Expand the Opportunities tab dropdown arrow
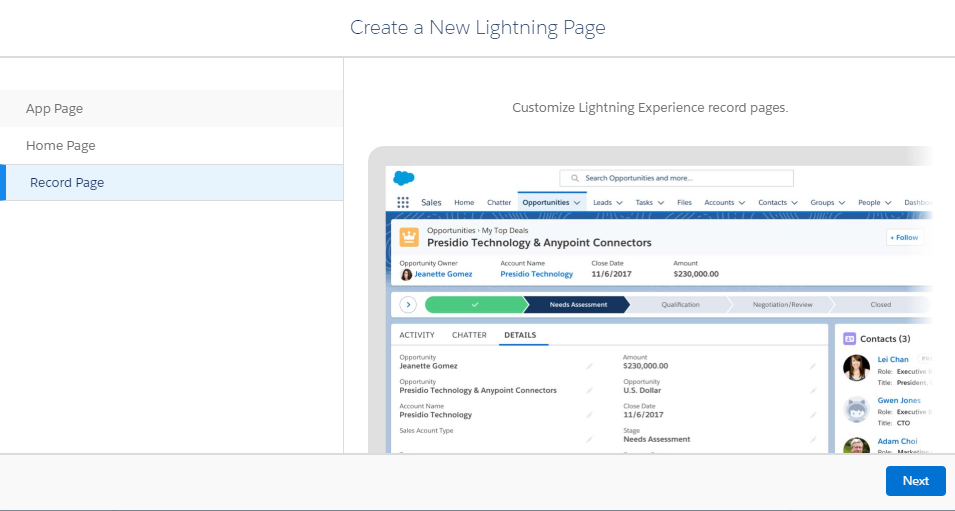The image size is (955, 511). [577, 203]
